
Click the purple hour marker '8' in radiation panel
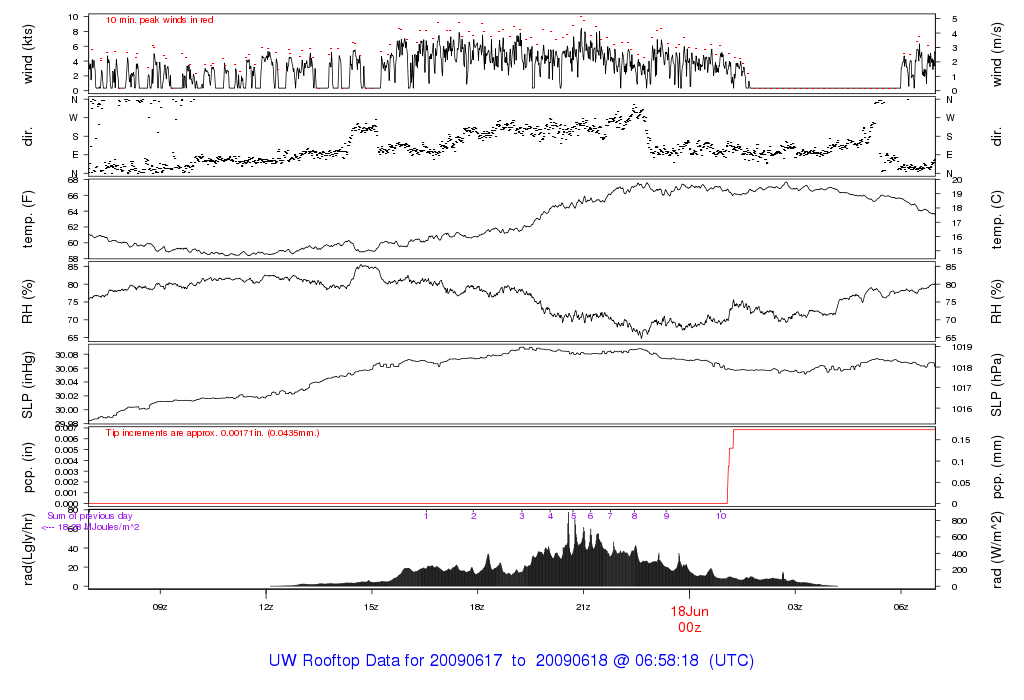[x=634, y=516]
